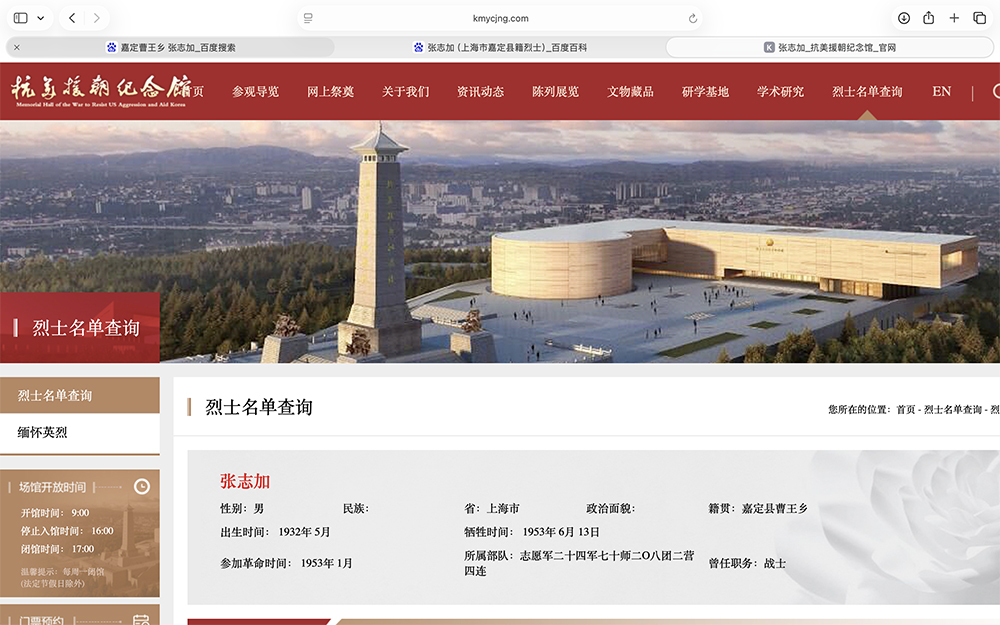The height and width of the screenshot is (625, 1000).
Task: Click the 所属部队 志愿军二十四军 text
Action: [x=579, y=563]
